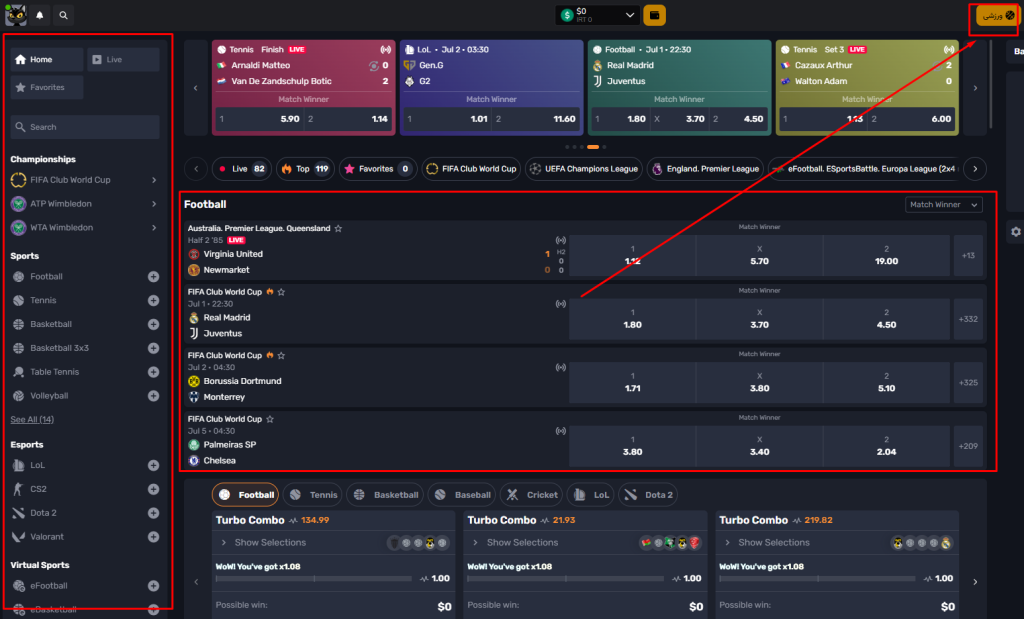This screenshot has width=1024, height=619.
Task: Go to the previous featured match card
Action: click(x=195, y=87)
